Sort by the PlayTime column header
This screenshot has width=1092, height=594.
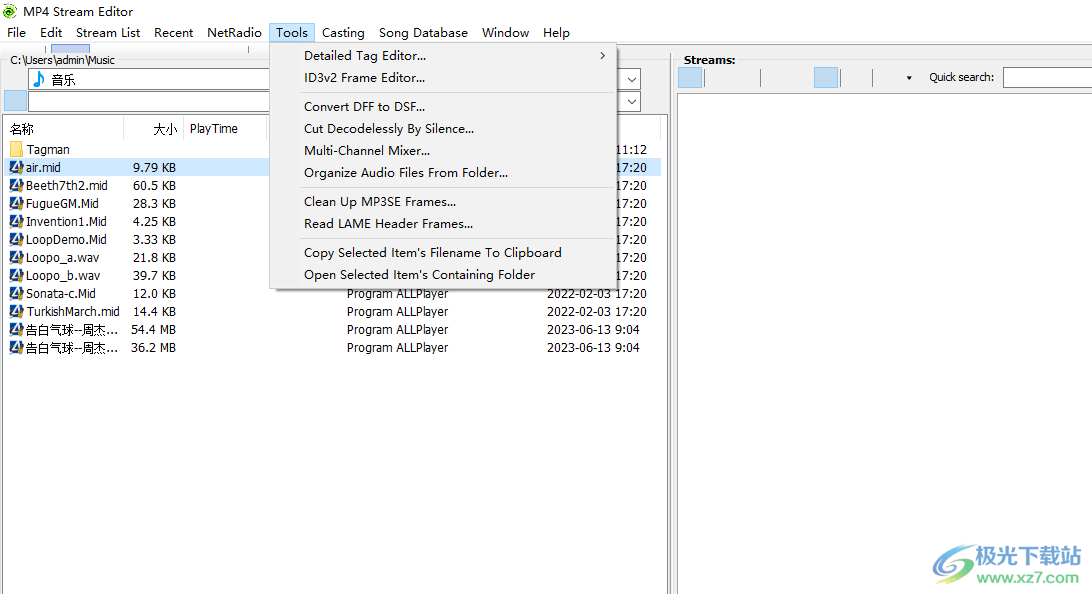pos(225,129)
